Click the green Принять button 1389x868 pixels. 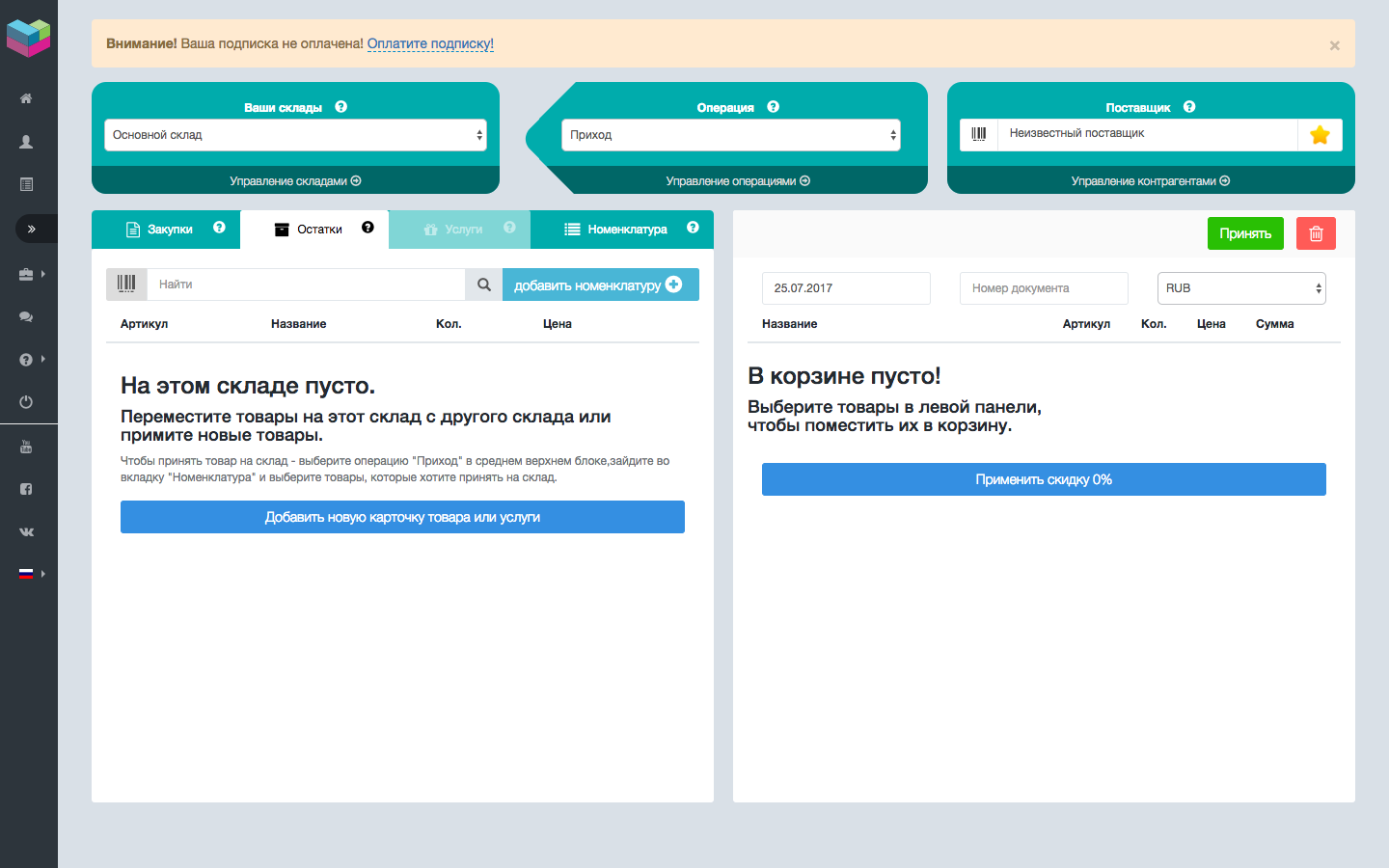[x=1245, y=233]
